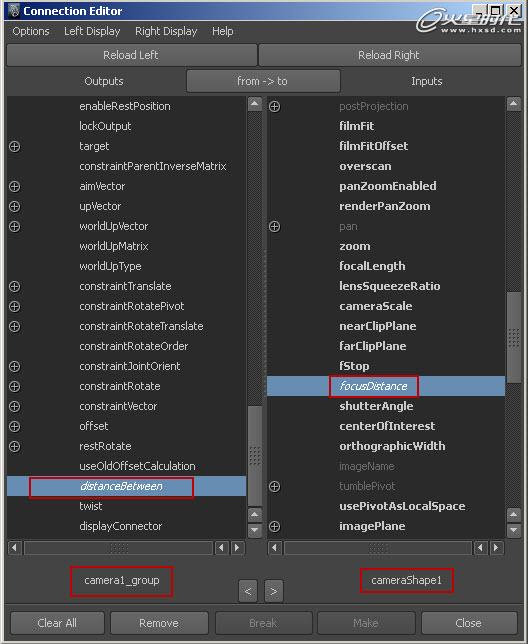528x644 pixels.
Task: Open the Right Display menu
Action: (x=166, y=31)
